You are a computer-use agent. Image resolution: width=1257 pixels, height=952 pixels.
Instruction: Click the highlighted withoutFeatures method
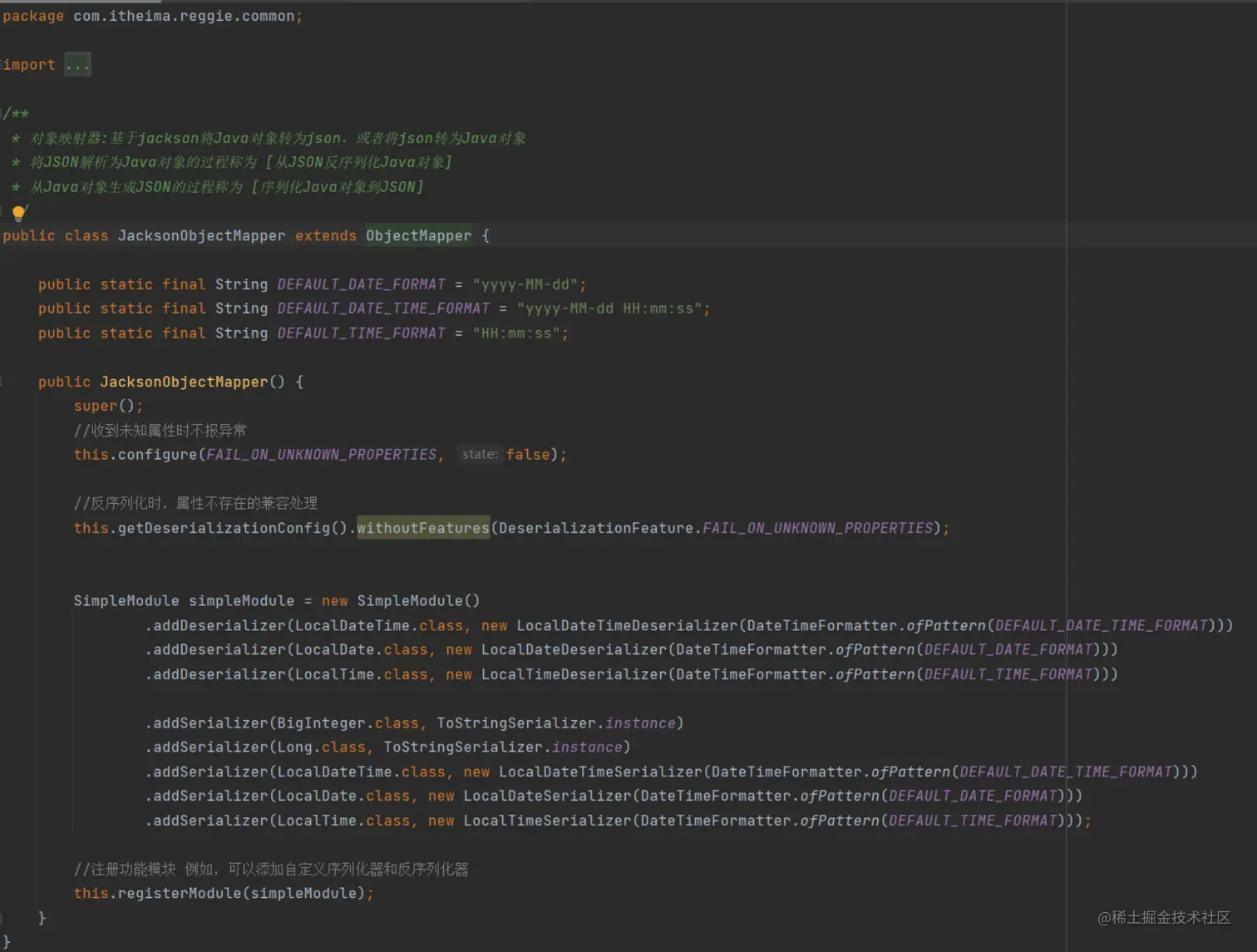click(x=423, y=528)
